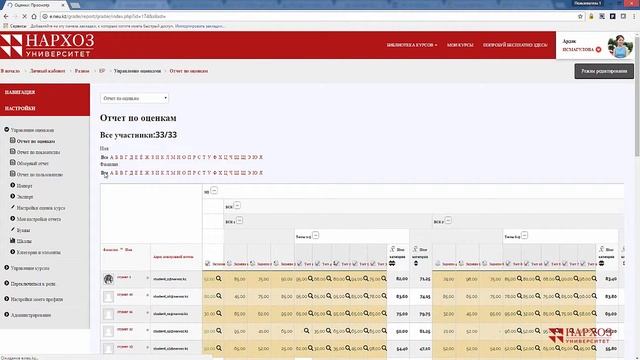Click the yellow lock extension icon in toolbar

591,16
